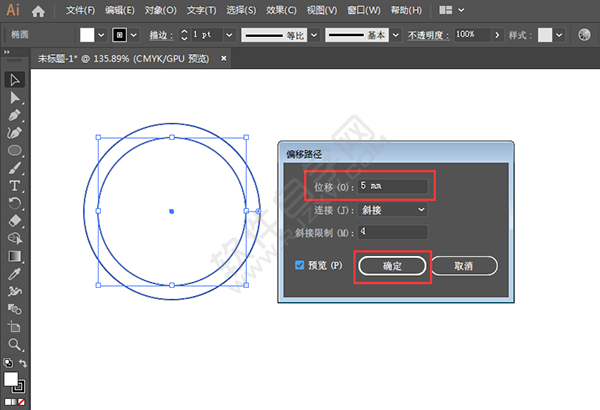Click the Illustrator Ai logo
The height and width of the screenshot is (410, 600).
coord(13,10)
